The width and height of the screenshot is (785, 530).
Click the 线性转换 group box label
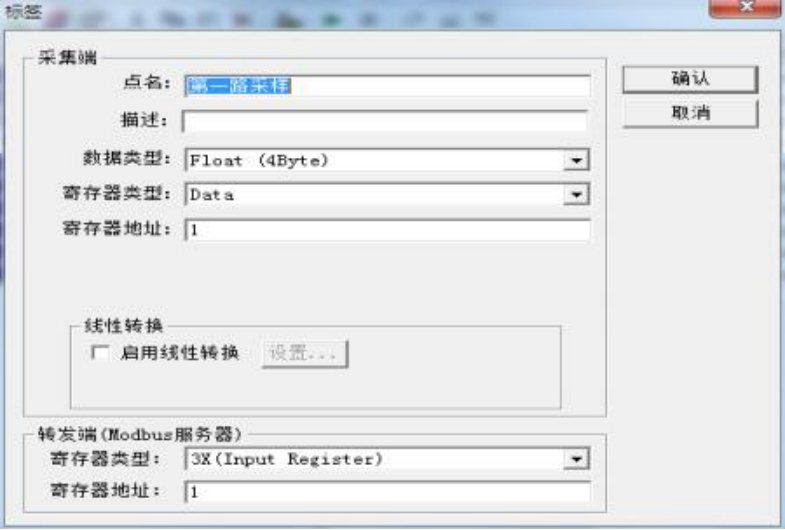coord(124,326)
